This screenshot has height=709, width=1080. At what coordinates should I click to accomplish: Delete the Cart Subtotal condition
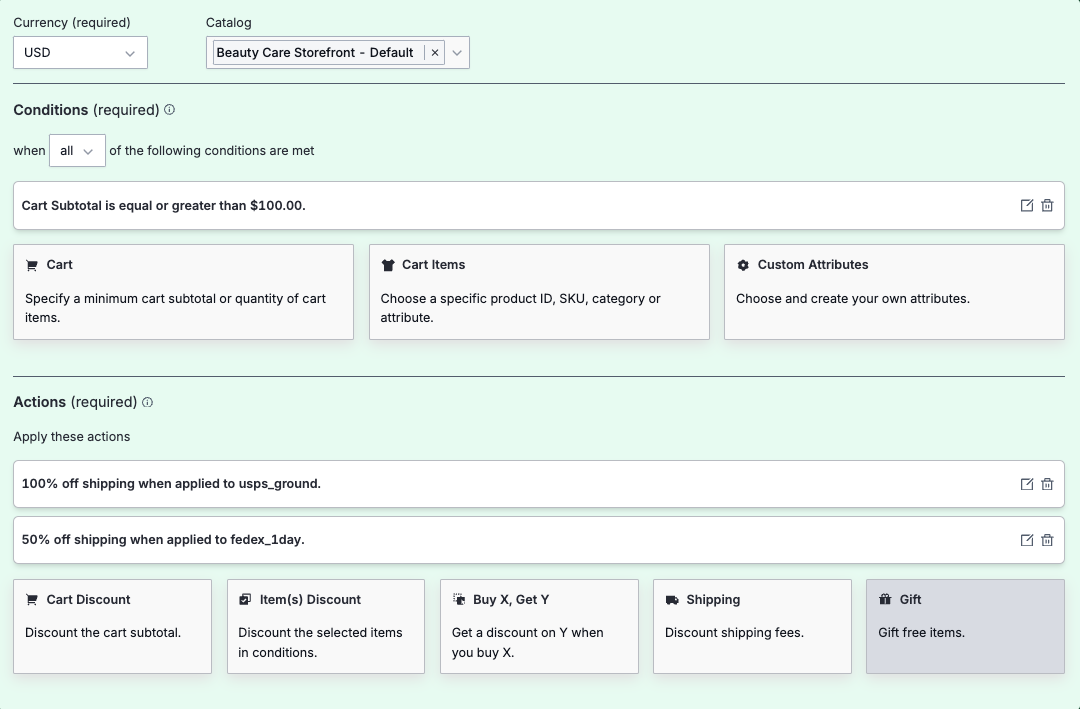[x=1047, y=205]
